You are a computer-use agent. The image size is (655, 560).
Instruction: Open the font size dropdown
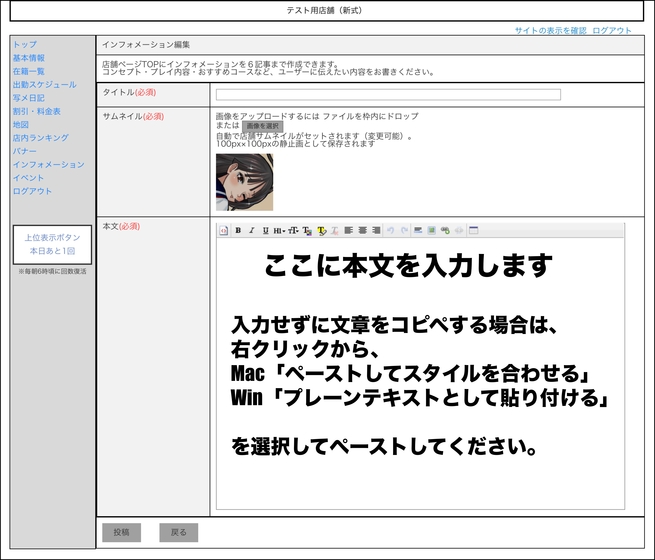(293, 231)
